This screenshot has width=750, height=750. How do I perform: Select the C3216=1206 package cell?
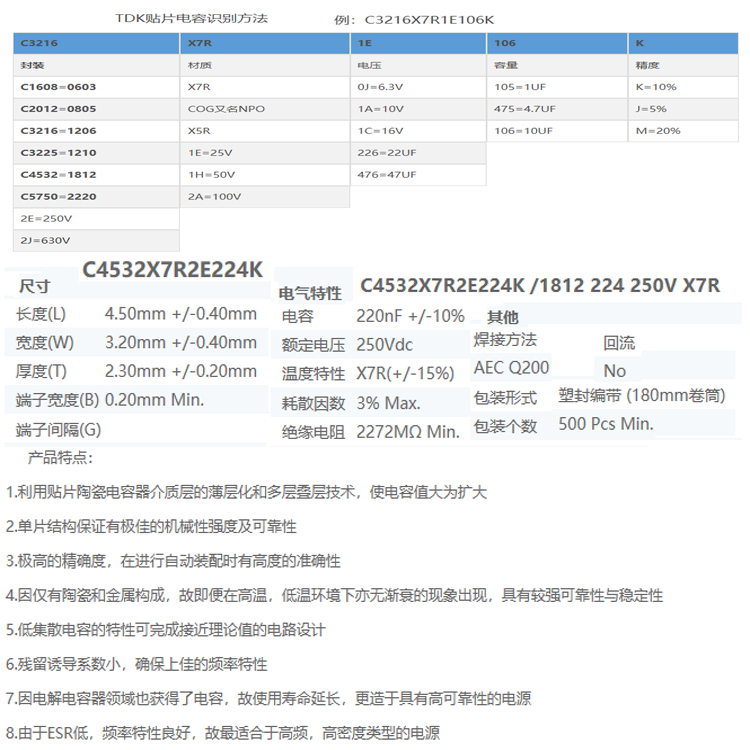pos(96,131)
